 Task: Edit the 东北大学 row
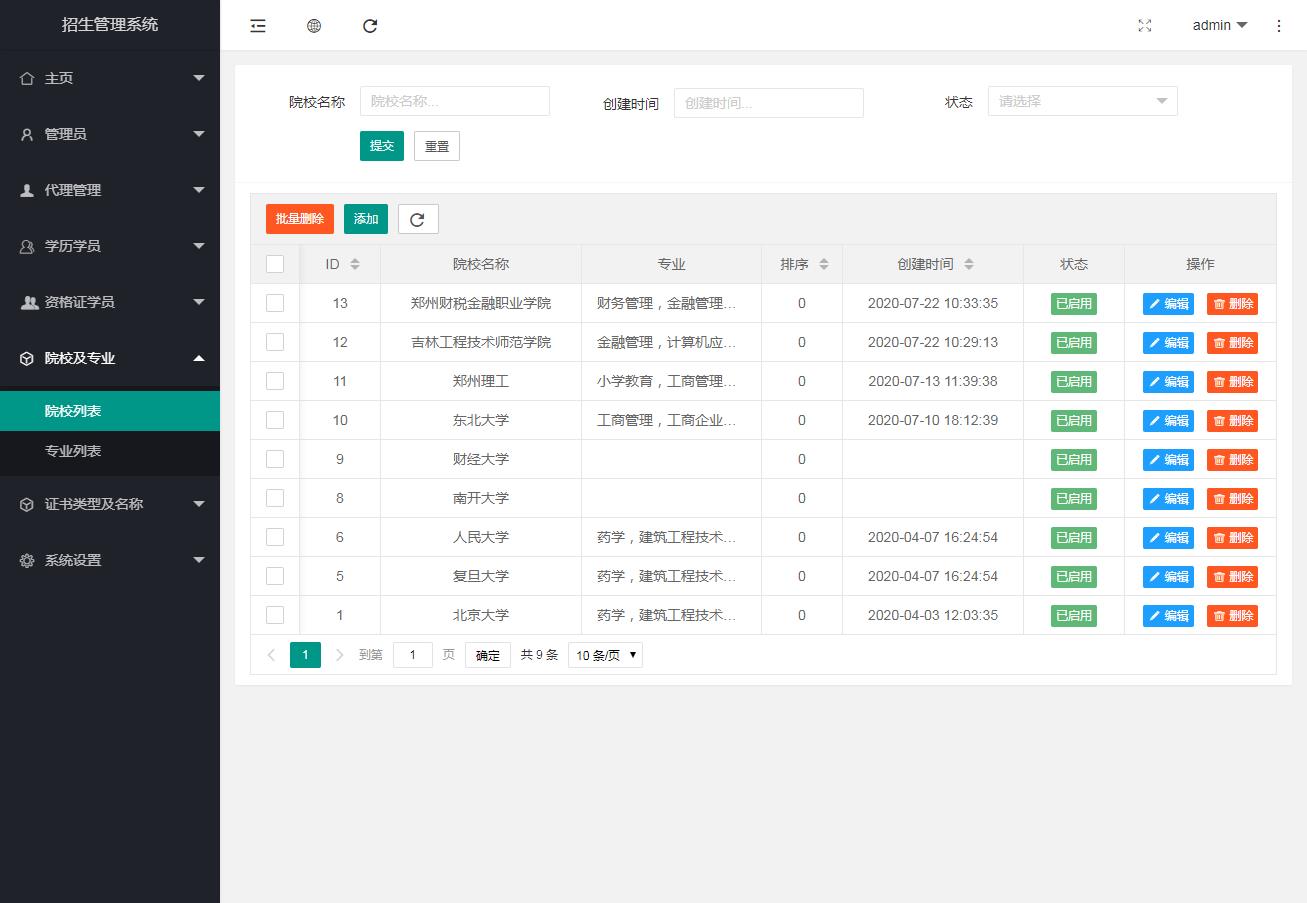pos(1168,421)
